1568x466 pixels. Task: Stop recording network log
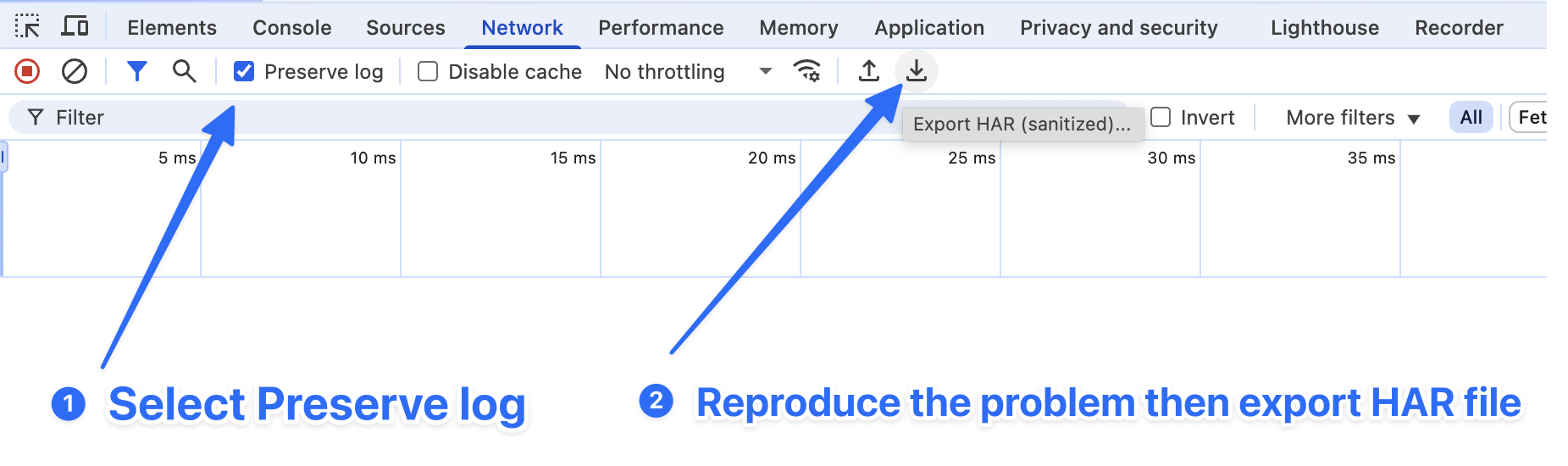(27, 72)
